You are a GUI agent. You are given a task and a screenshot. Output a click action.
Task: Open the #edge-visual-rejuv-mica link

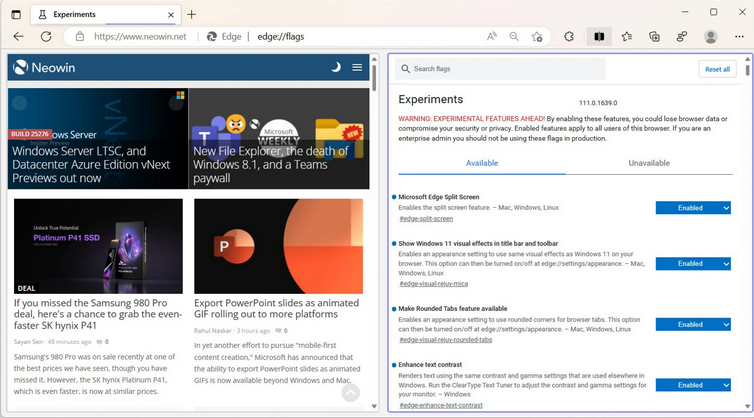(432, 283)
